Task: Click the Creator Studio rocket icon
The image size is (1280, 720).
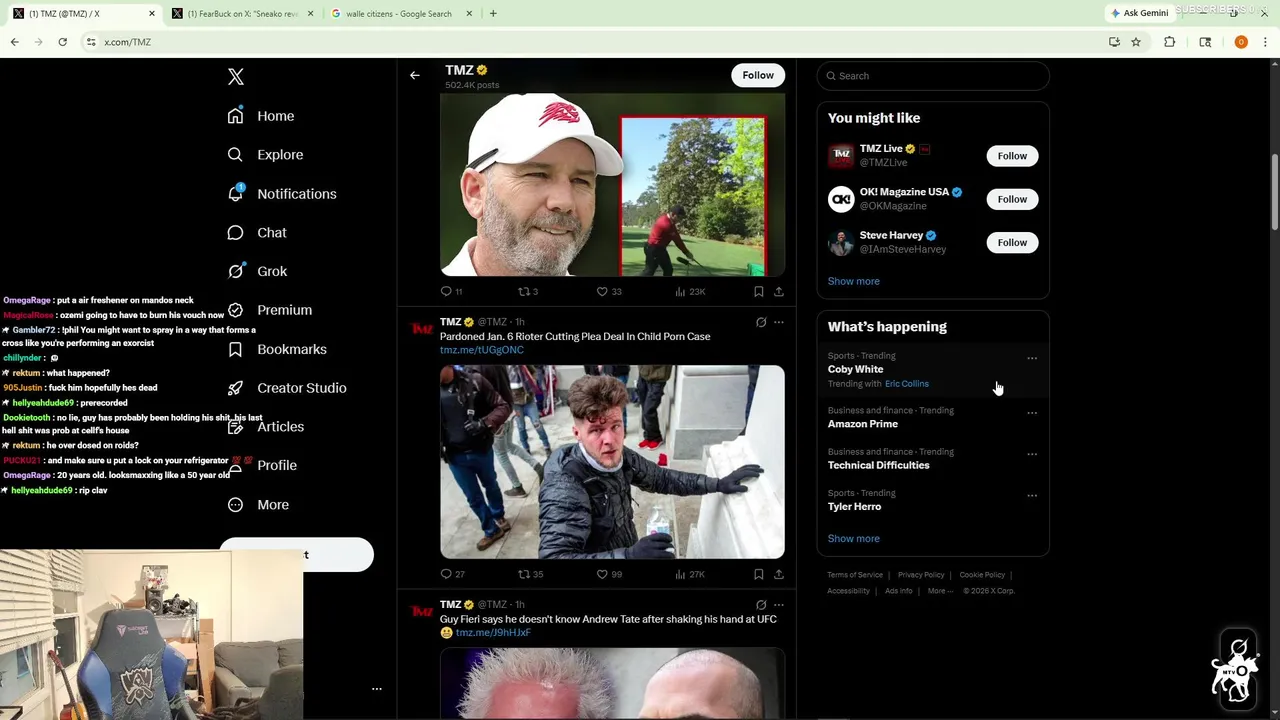Action: point(235,388)
